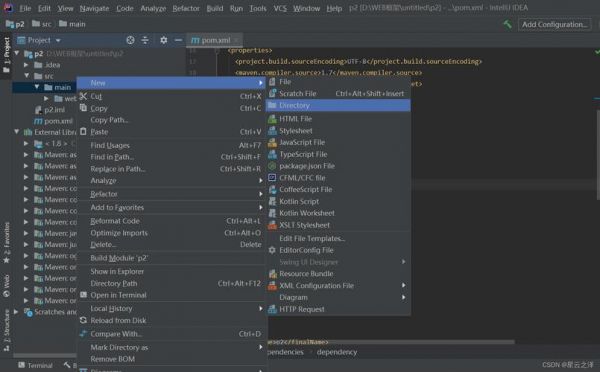Click the locate/scroll-from-source target icon
Viewport: 600px width, 372px height.
click(x=130, y=40)
